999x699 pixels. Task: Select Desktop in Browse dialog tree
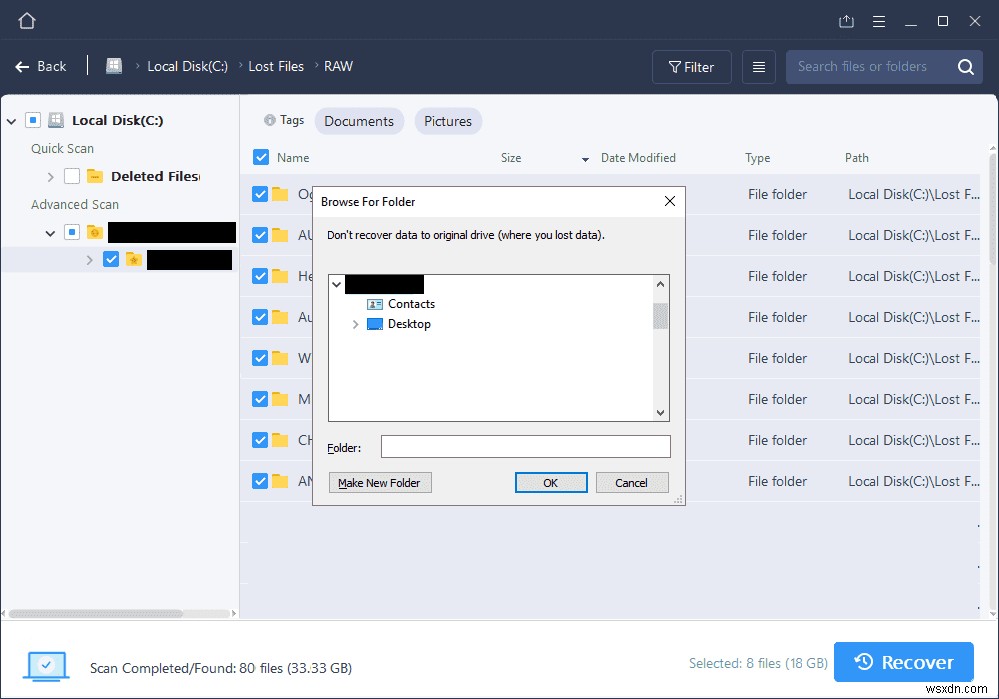coord(409,324)
